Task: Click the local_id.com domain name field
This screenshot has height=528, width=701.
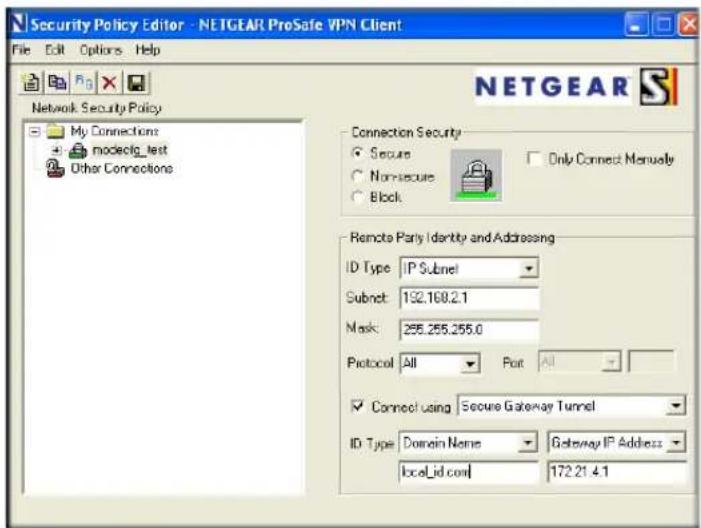Action: (x=468, y=472)
